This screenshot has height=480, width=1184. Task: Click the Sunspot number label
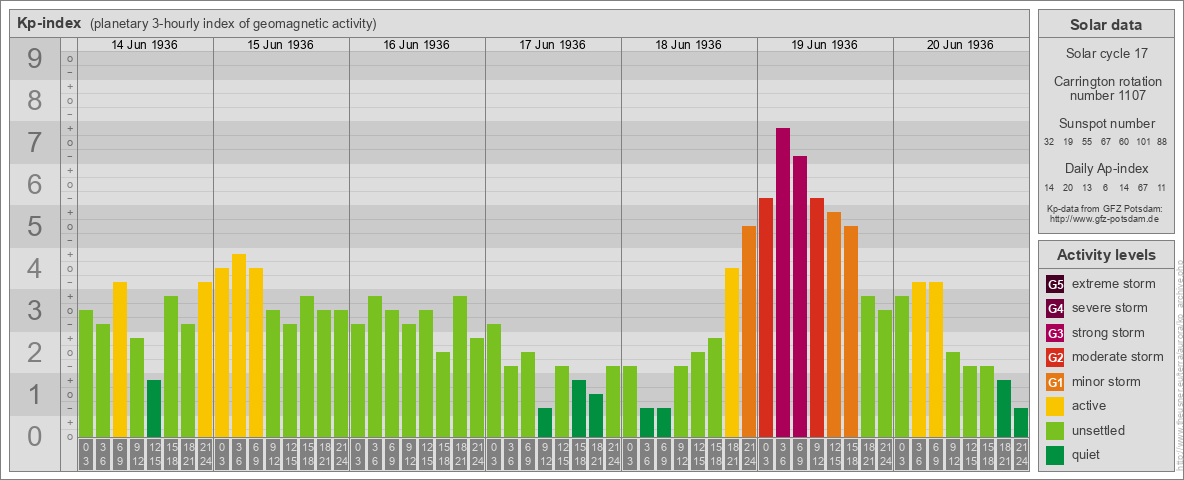[x=1106, y=124]
